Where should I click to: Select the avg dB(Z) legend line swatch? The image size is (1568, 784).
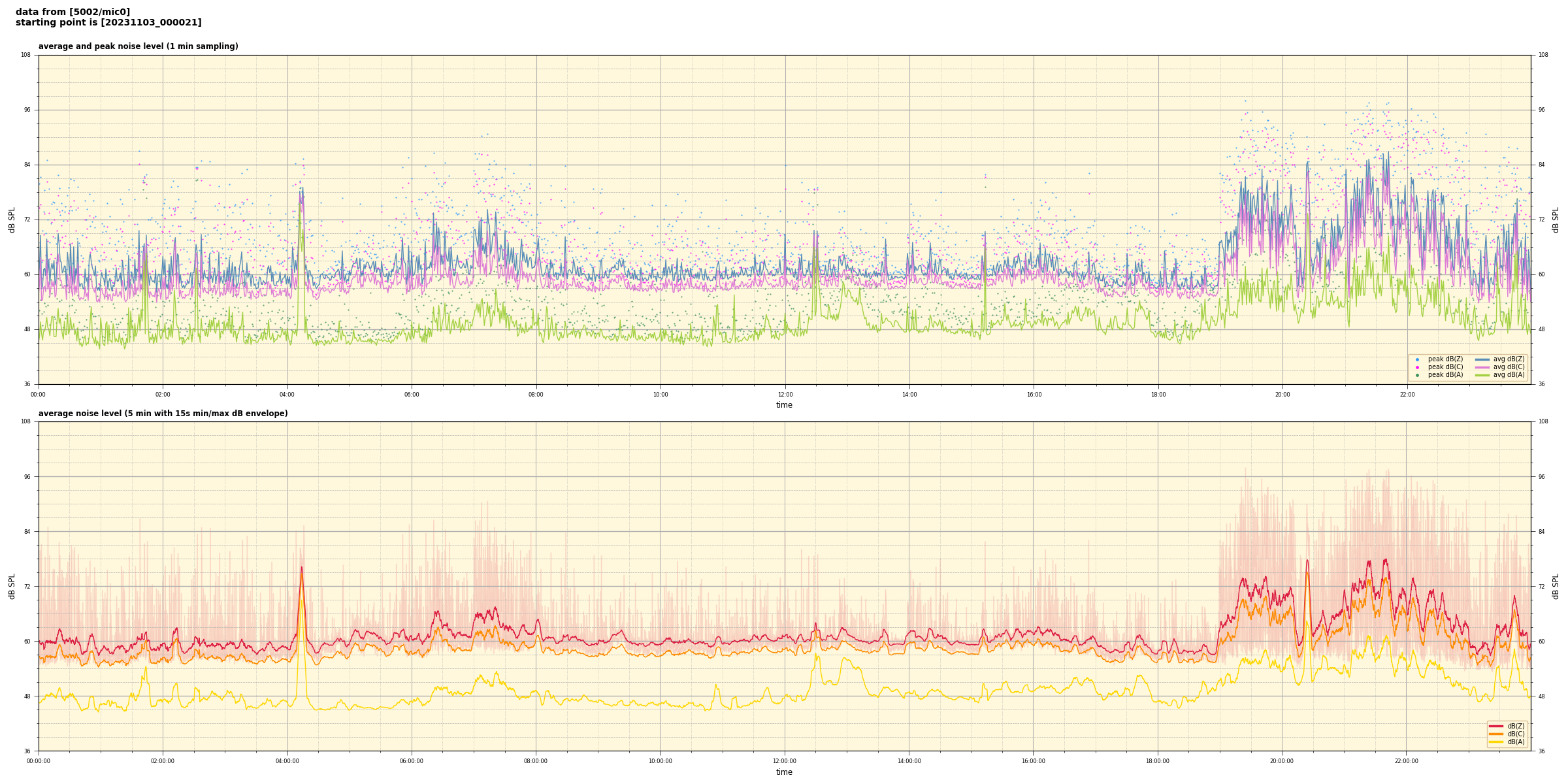(1482, 359)
